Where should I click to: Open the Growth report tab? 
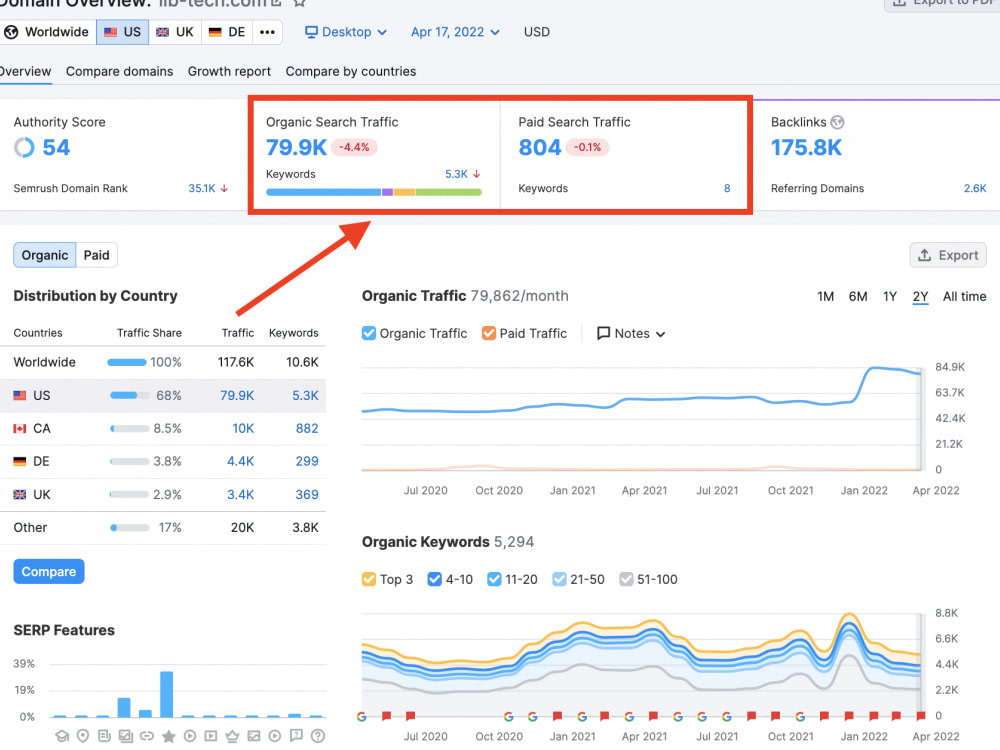(x=229, y=71)
